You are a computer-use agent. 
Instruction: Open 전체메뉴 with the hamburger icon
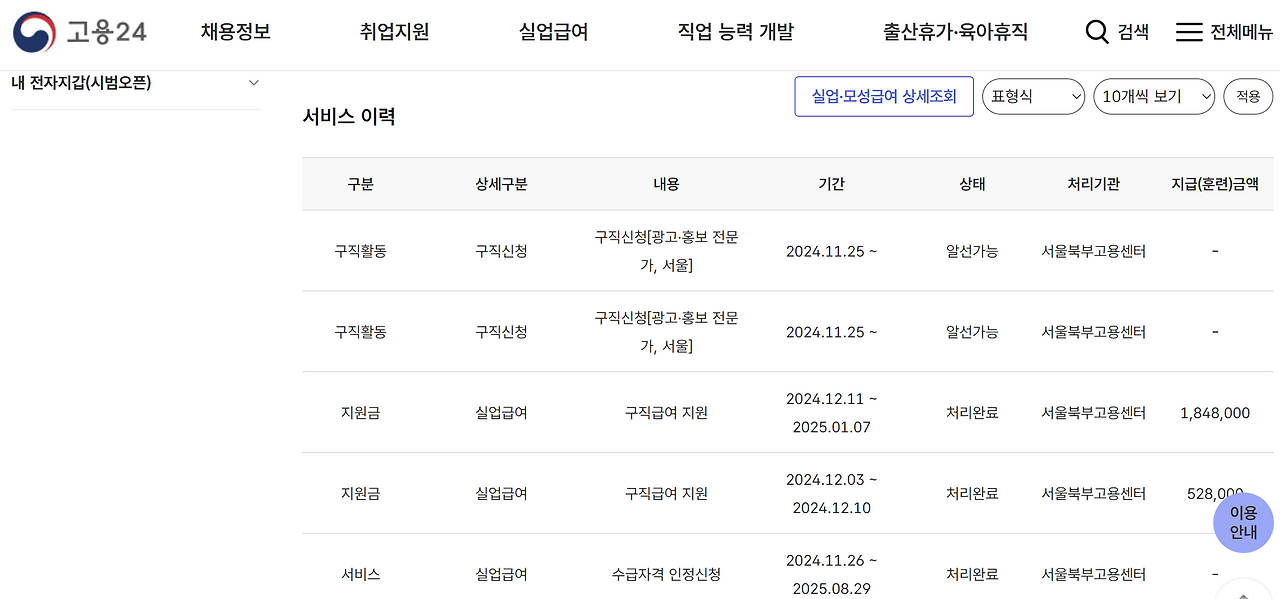point(1189,31)
